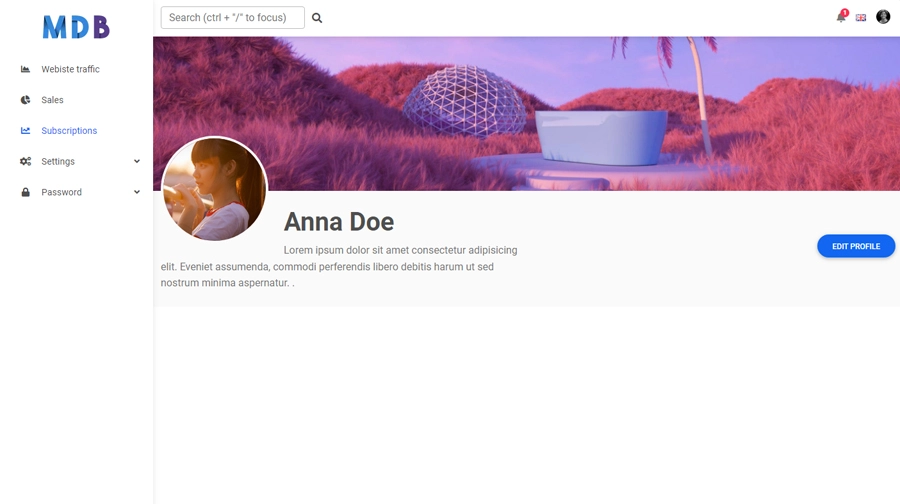Screen dimensions: 900x504
Task: Open the Webiste traffic menu item
Action: click(70, 69)
